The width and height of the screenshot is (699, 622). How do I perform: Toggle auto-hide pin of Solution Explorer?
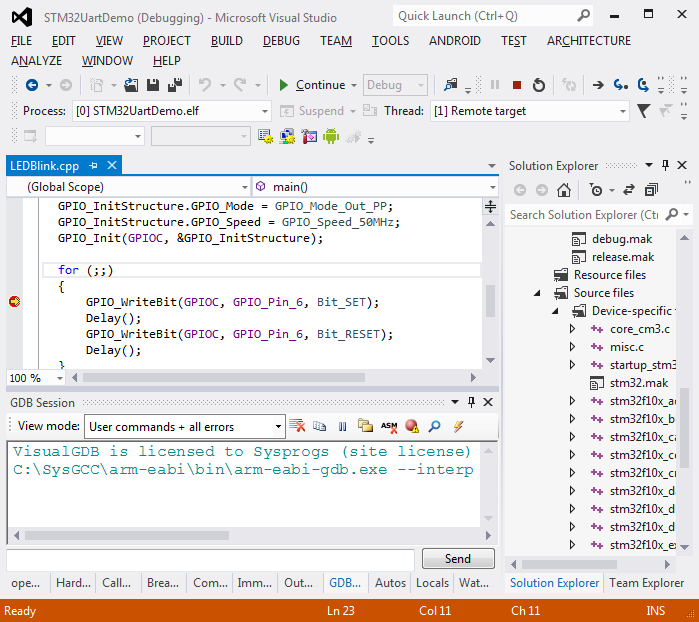666,165
